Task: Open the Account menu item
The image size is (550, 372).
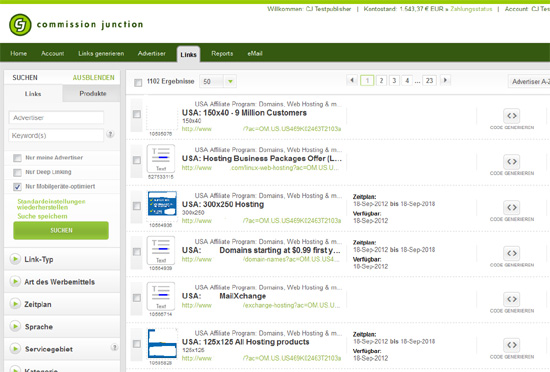Action: tap(53, 53)
